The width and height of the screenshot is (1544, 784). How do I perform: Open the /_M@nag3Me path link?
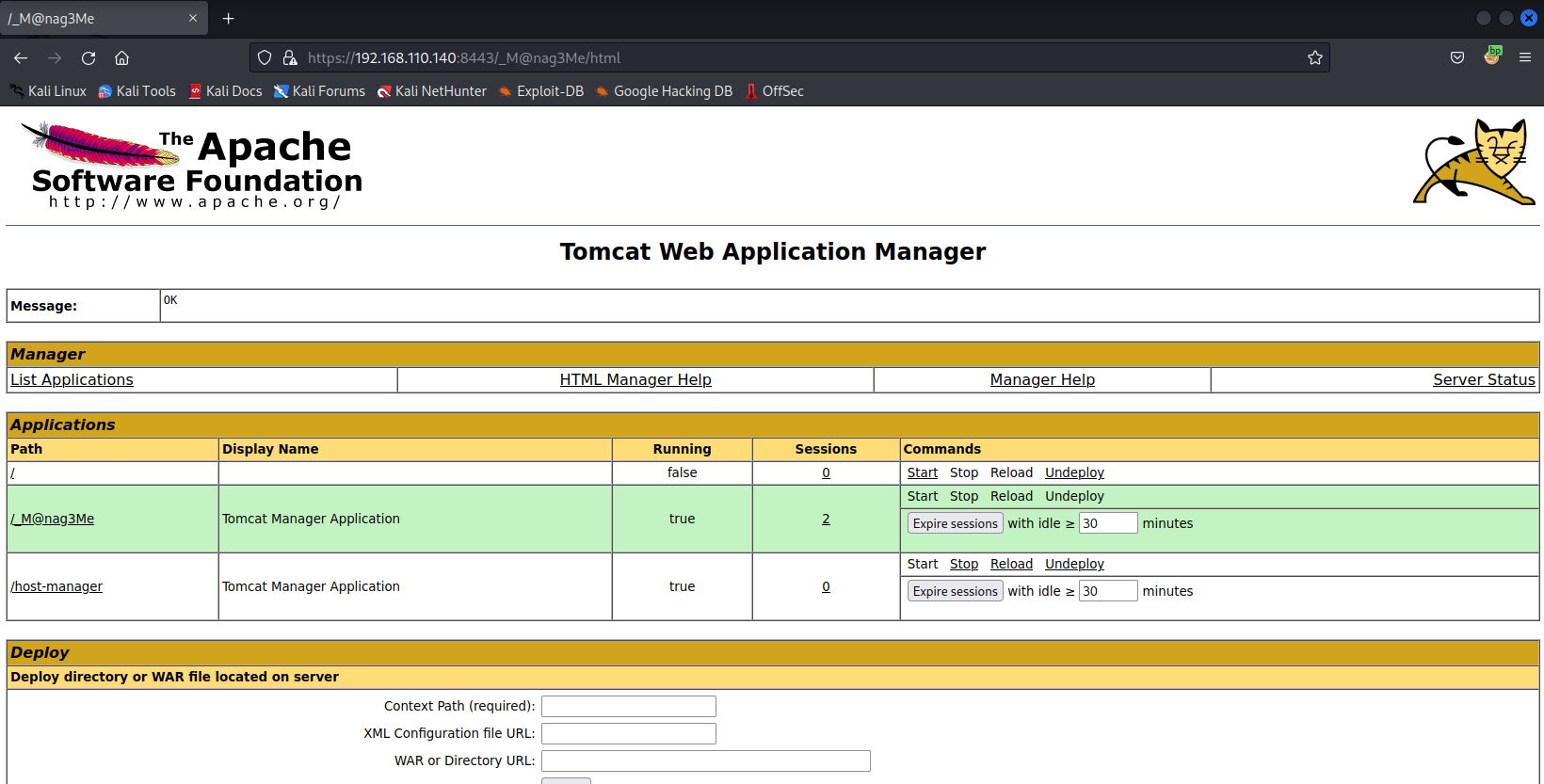coord(52,519)
